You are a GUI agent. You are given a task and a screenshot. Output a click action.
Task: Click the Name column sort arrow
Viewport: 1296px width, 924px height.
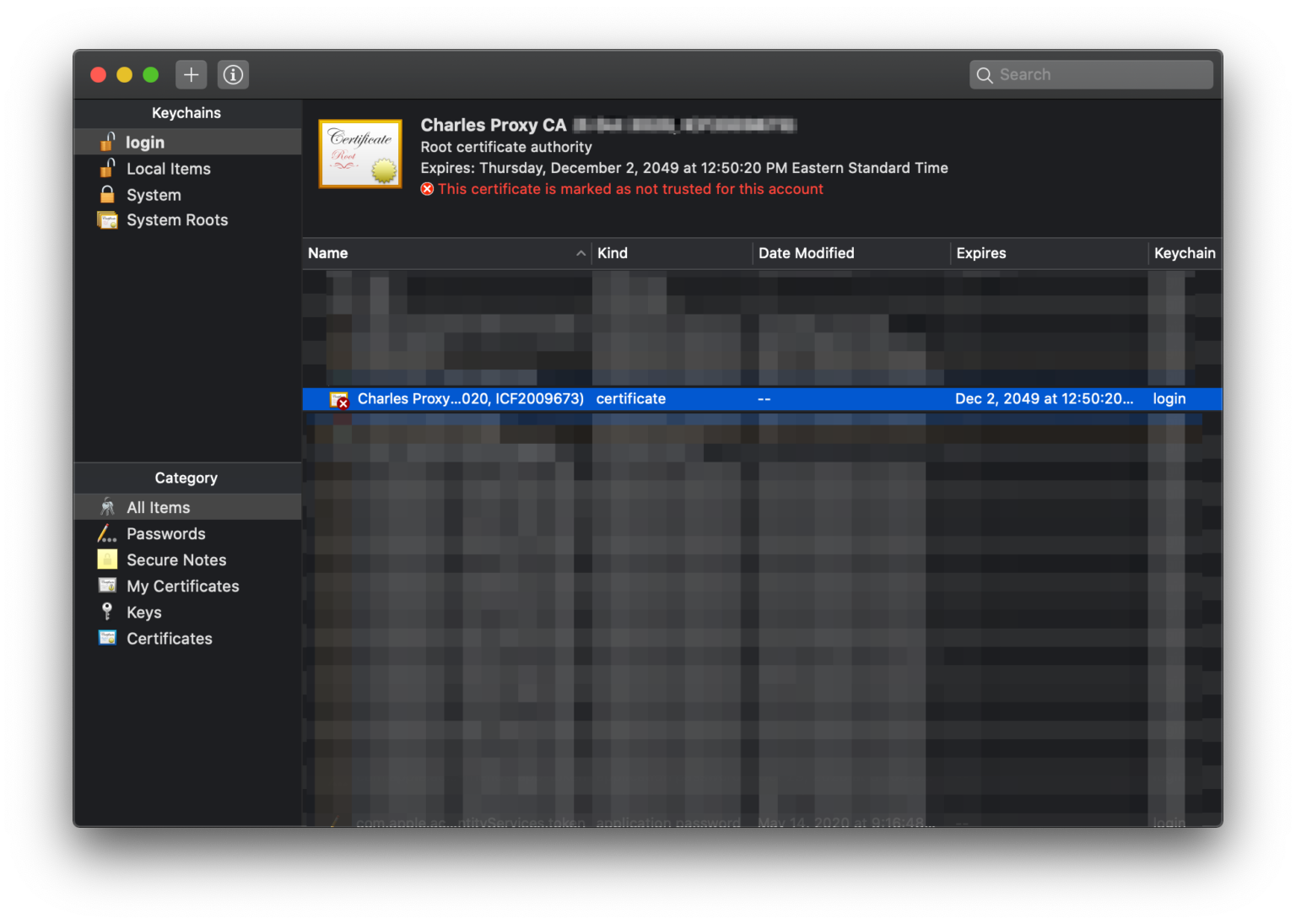[580, 253]
